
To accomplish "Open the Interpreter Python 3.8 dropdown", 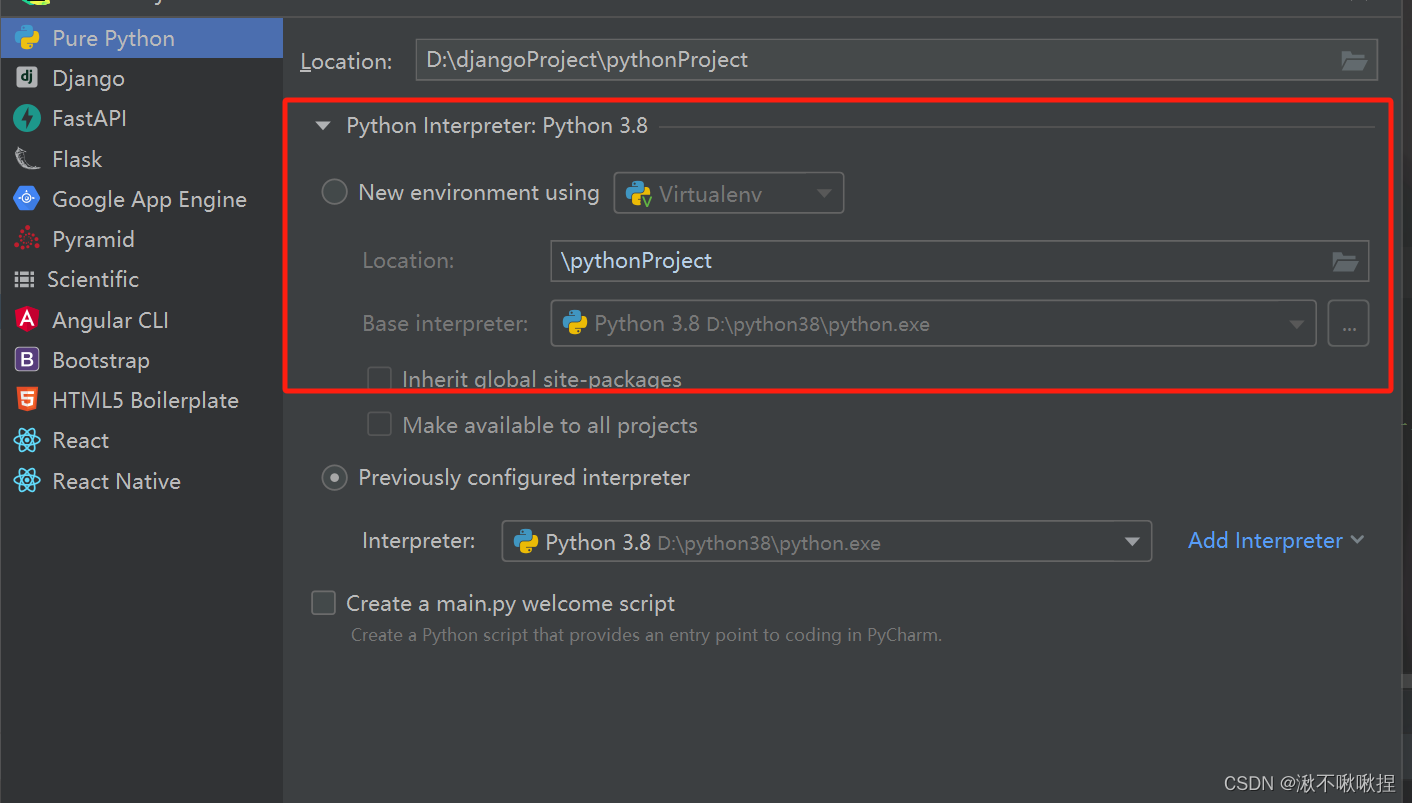I will pyautogui.click(x=827, y=541).
